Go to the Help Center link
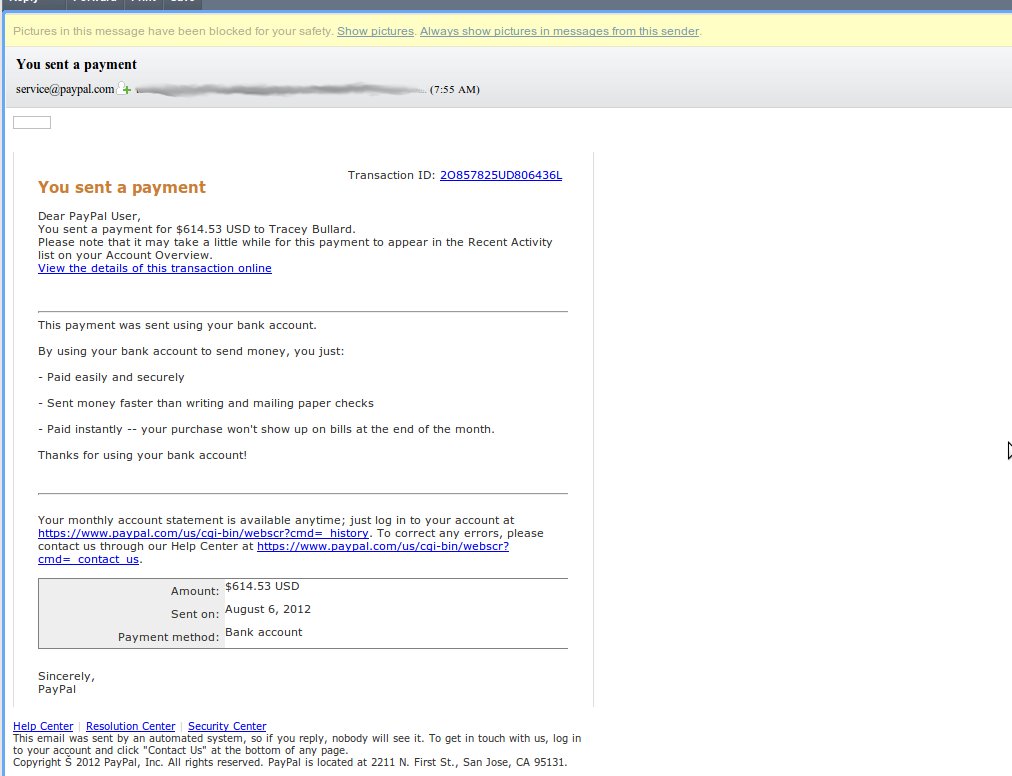 (43, 726)
